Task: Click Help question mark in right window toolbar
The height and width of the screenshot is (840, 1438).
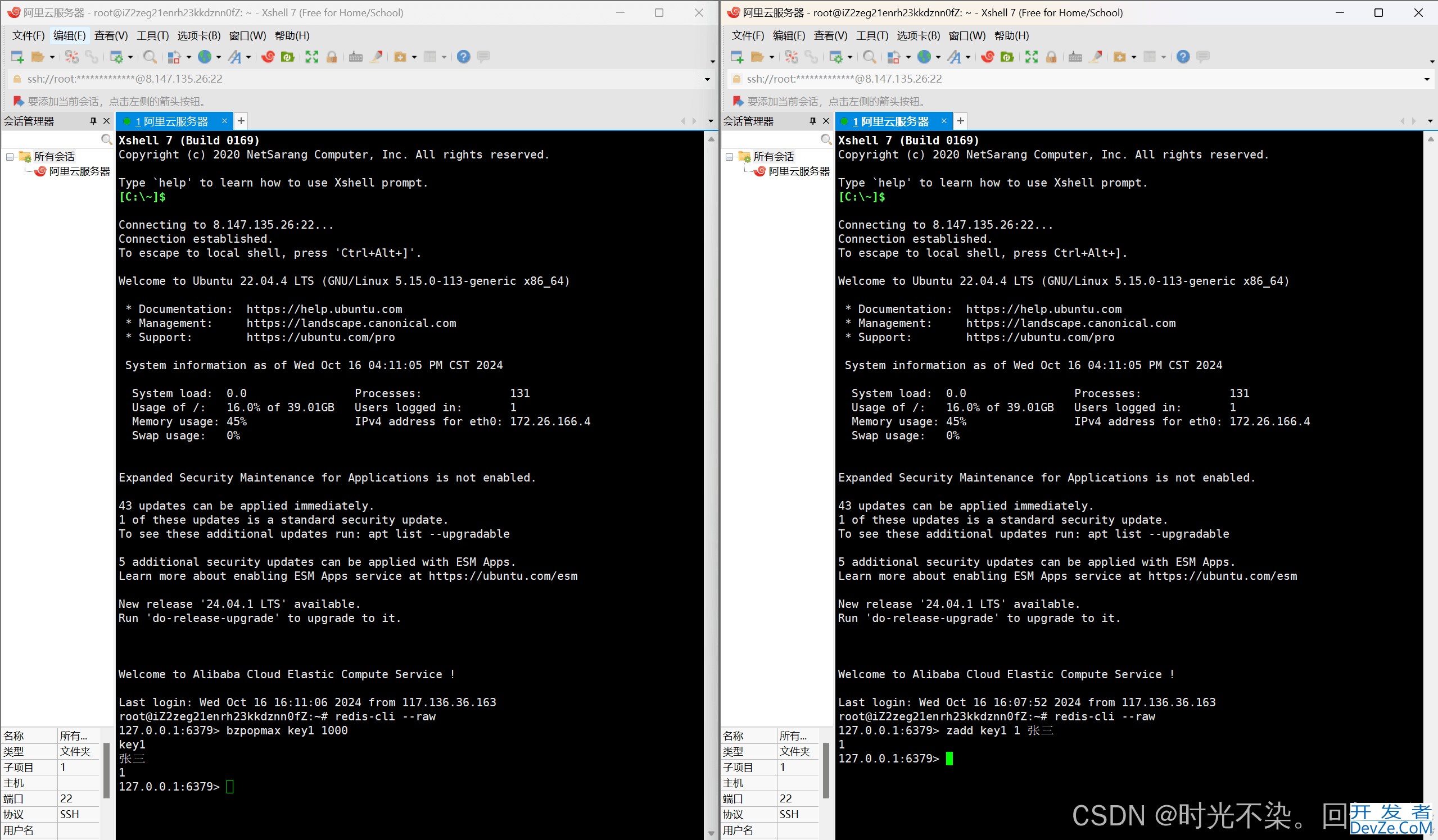Action: tap(1183, 56)
